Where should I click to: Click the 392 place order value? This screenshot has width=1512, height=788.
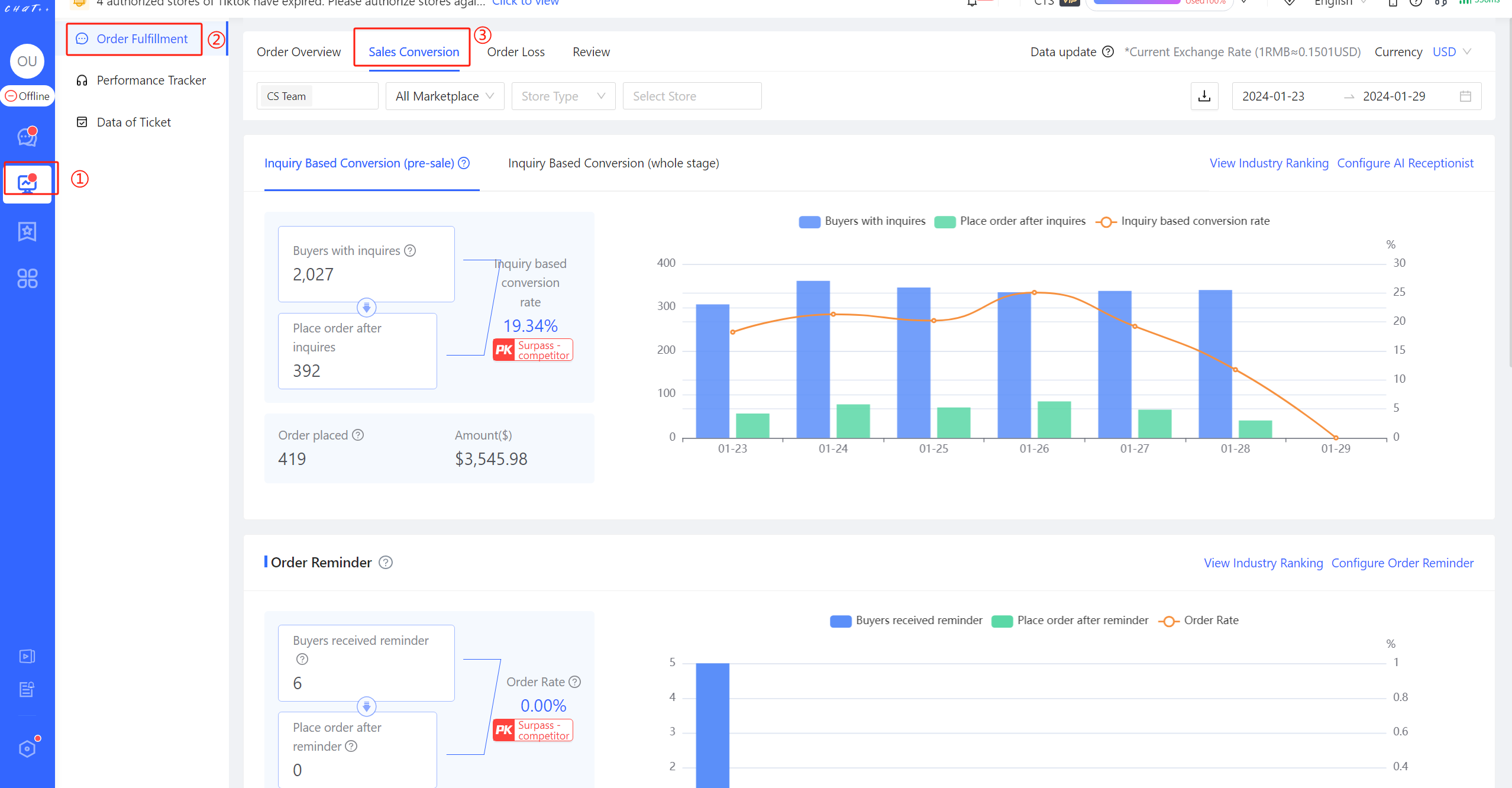(x=306, y=370)
